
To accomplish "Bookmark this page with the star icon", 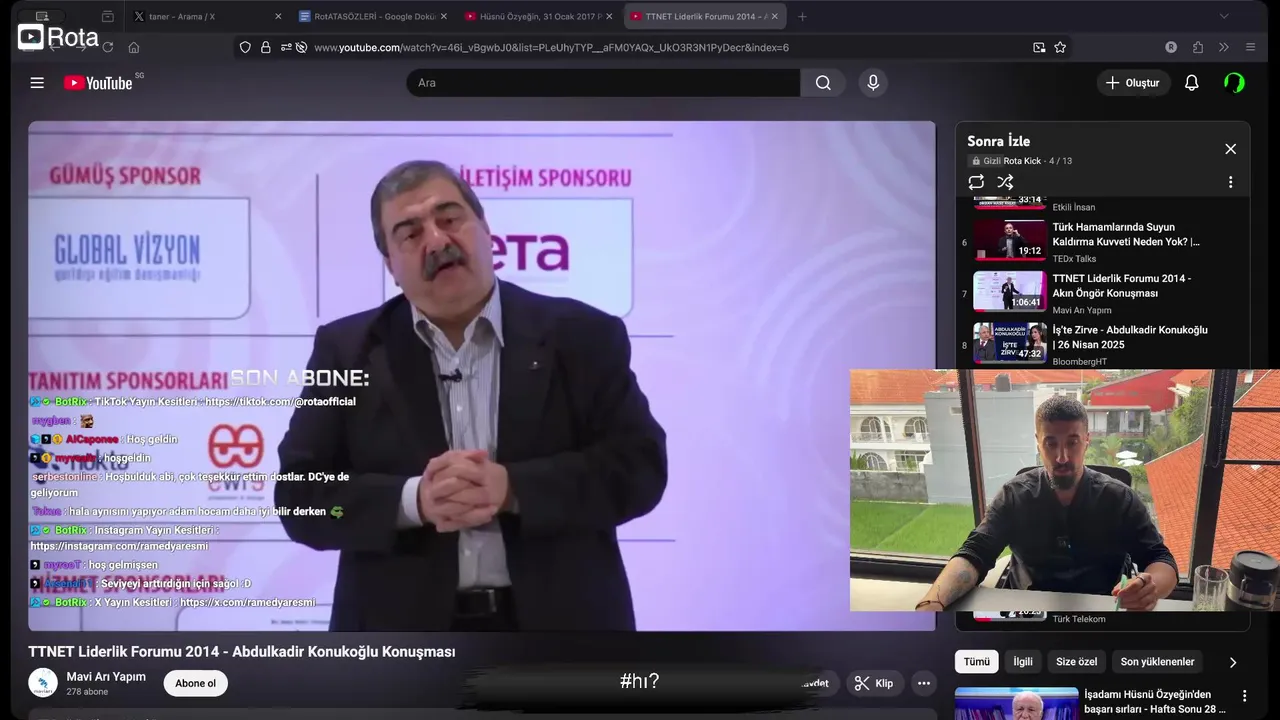I will click(1060, 47).
